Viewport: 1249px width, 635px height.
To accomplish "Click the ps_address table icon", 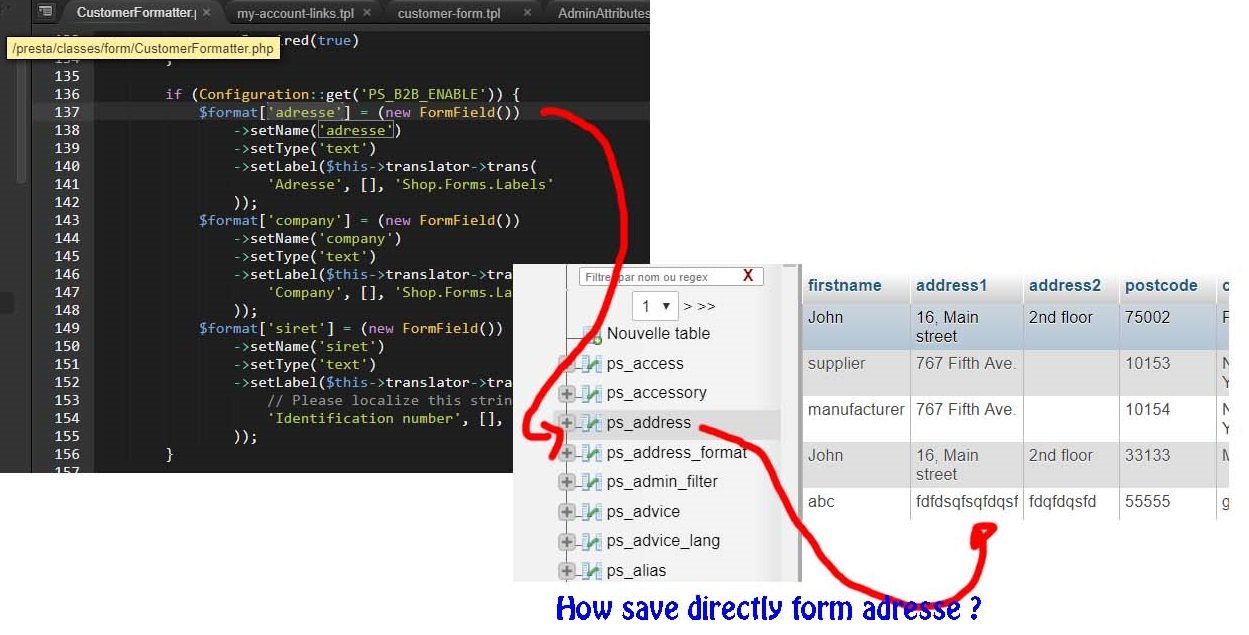I will 591,423.
